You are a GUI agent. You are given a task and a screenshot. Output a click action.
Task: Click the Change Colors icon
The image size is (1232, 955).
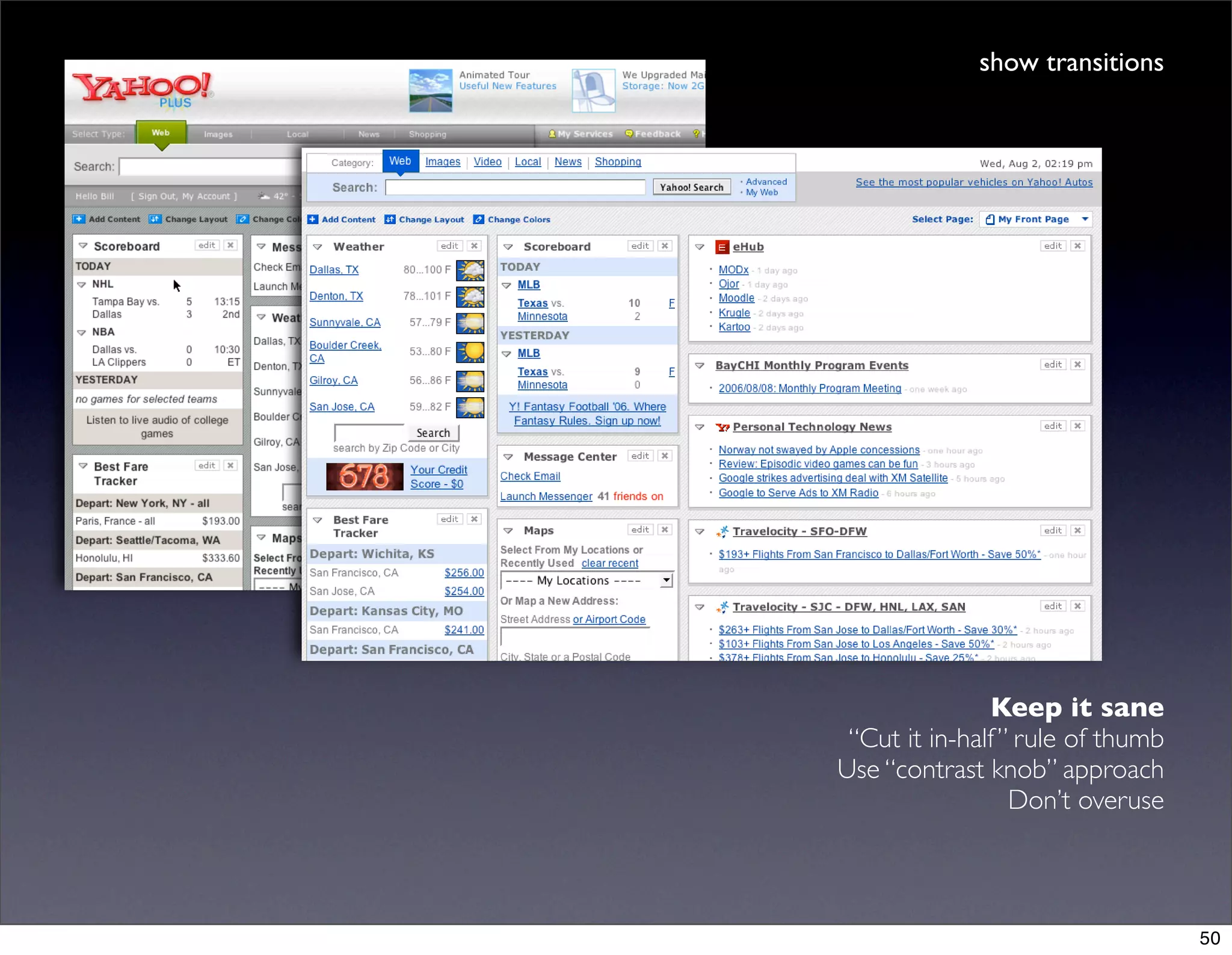click(478, 220)
